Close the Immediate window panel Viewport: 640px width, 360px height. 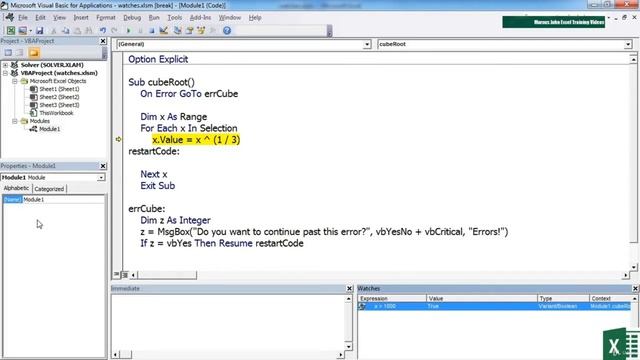click(349, 289)
